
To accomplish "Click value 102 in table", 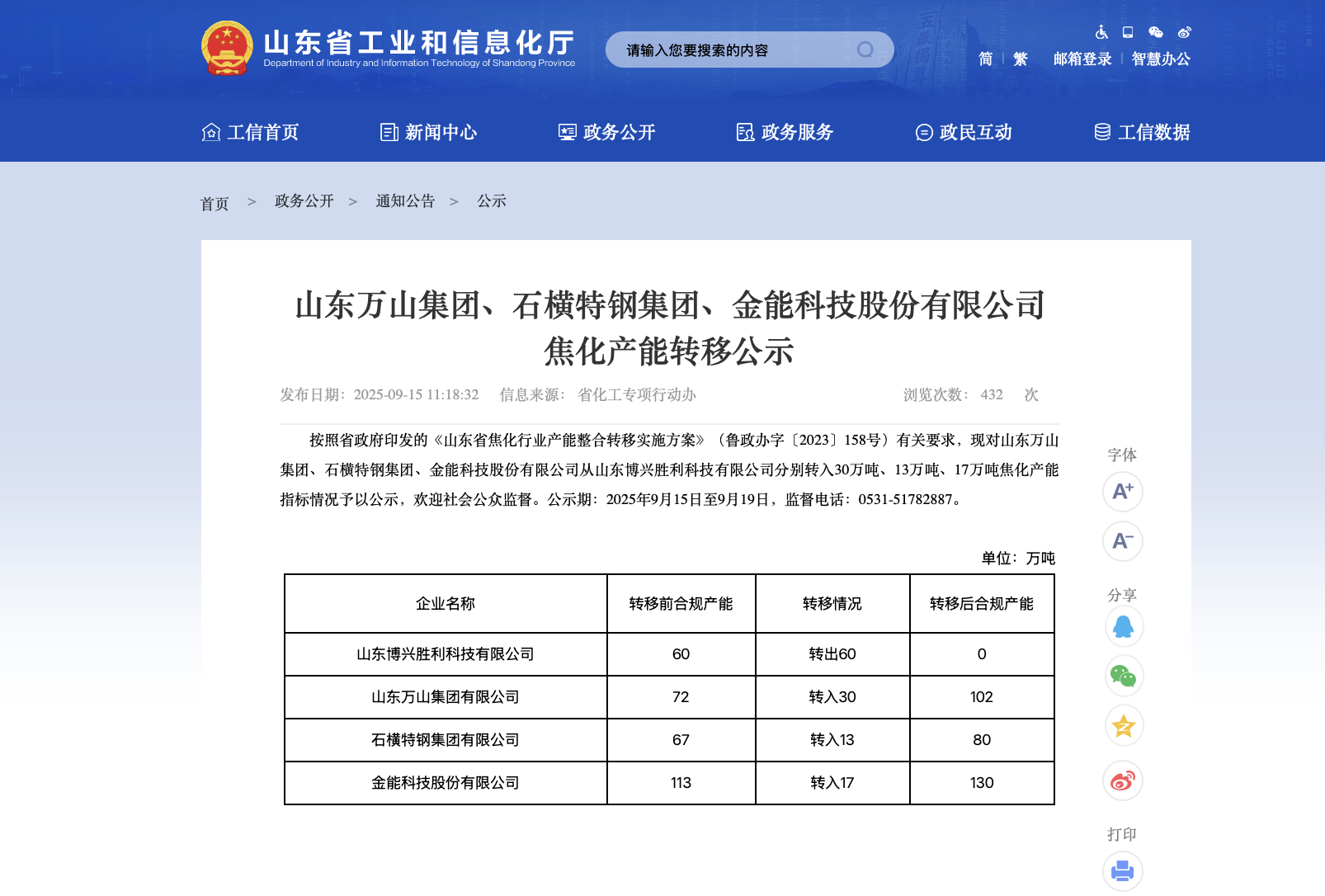I will click(982, 697).
